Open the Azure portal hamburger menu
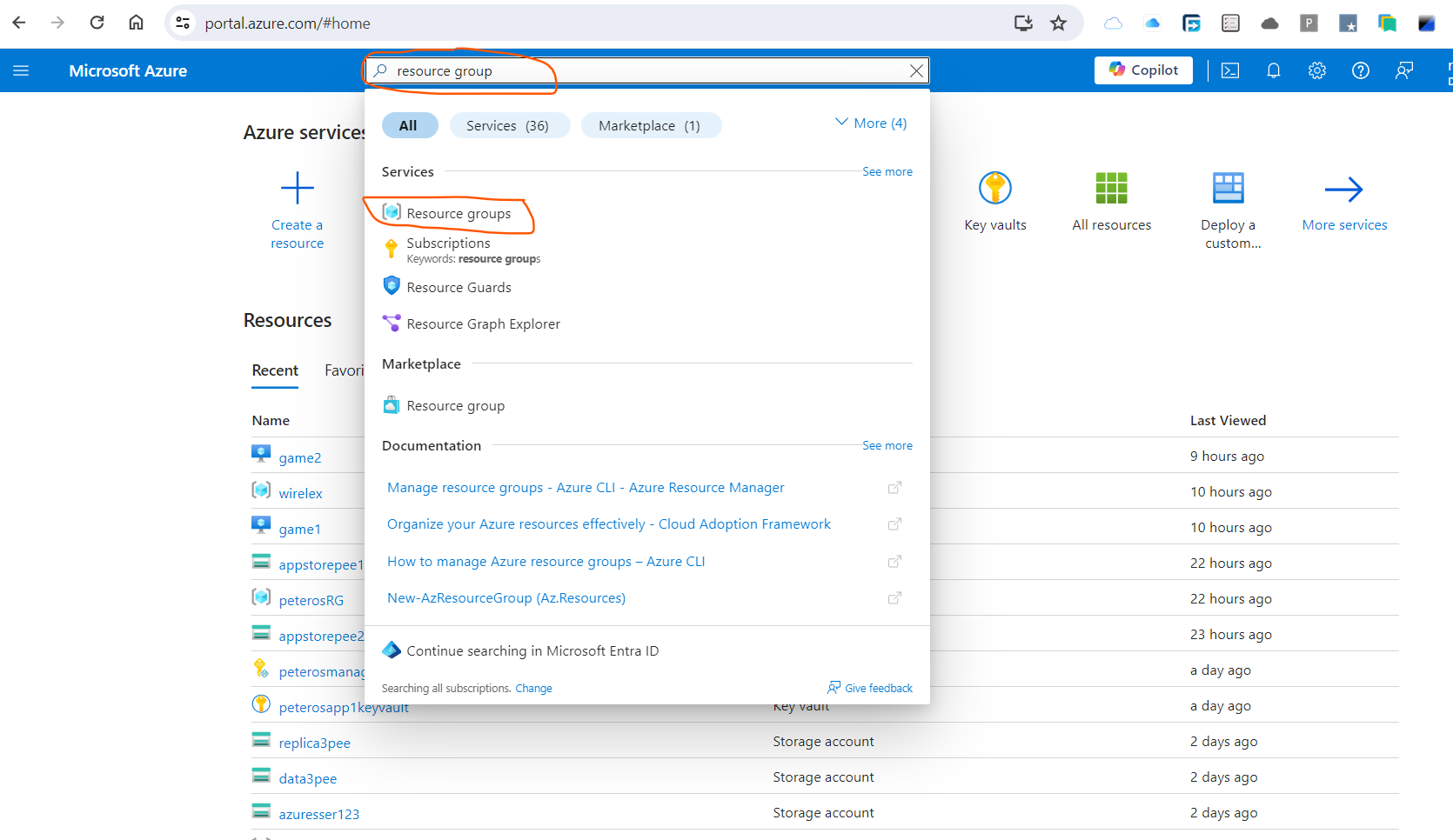The height and width of the screenshot is (840, 1453). click(21, 70)
